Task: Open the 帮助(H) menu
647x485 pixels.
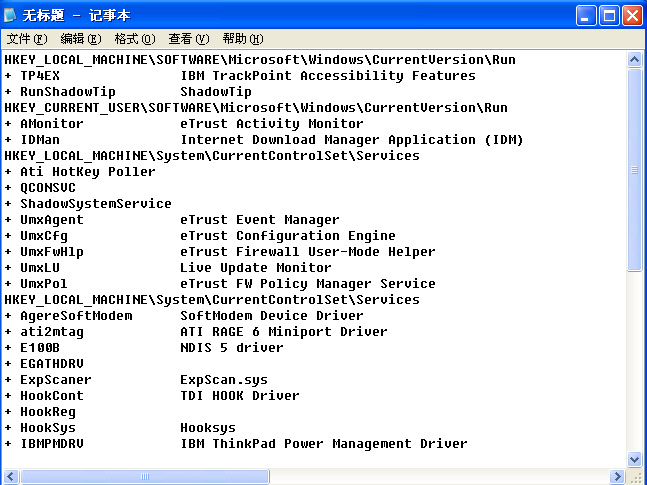Action: click(243, 39)
